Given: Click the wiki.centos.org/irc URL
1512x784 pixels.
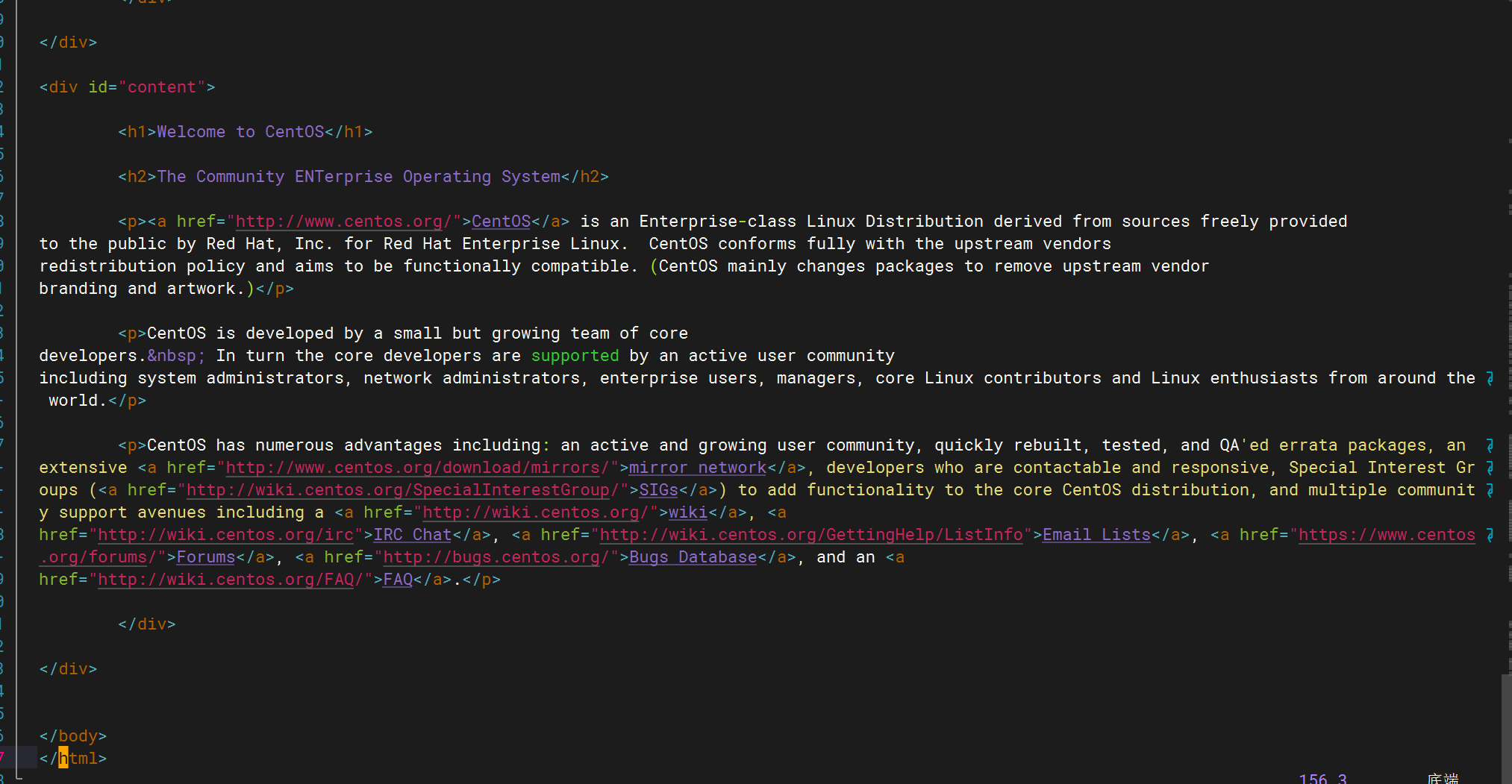Looking at the screenshot, I should (x=225, y=535).
